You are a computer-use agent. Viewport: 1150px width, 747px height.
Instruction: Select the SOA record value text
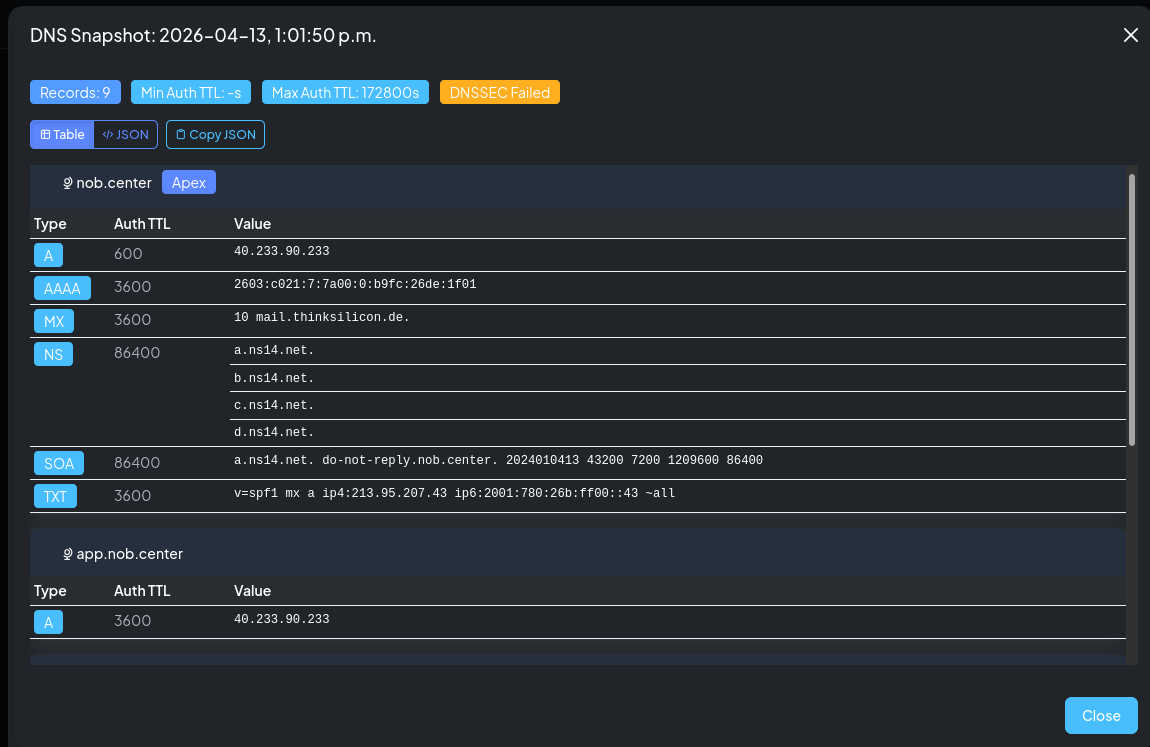coord(499,460)
